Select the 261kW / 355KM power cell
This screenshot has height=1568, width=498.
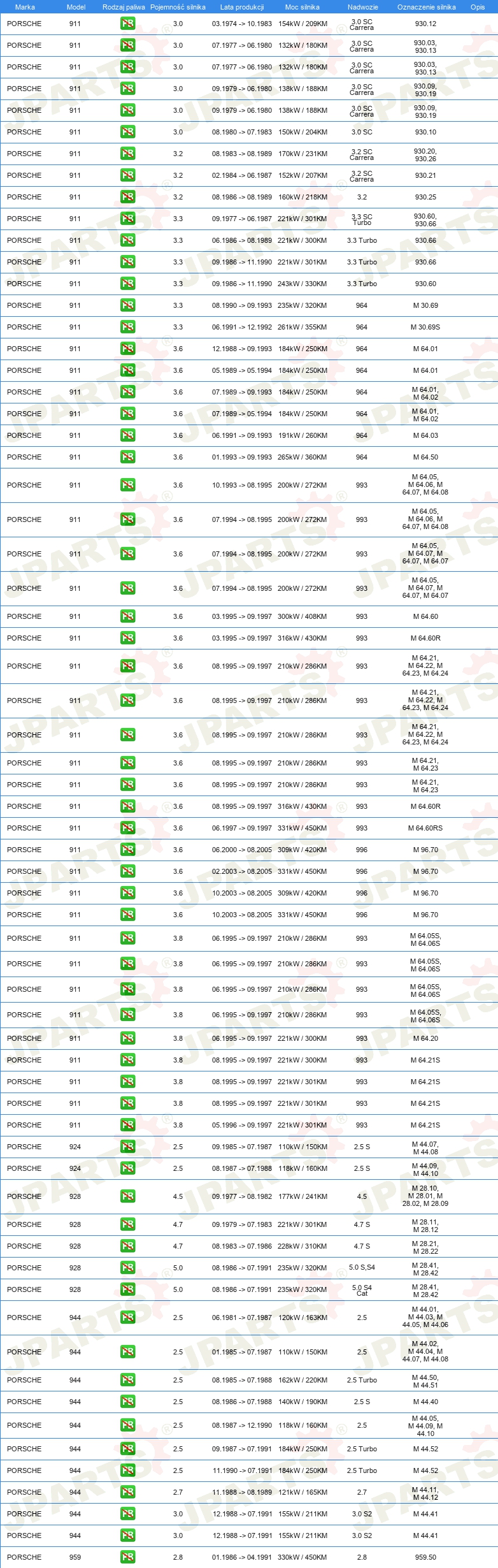[x=302, y=327]
